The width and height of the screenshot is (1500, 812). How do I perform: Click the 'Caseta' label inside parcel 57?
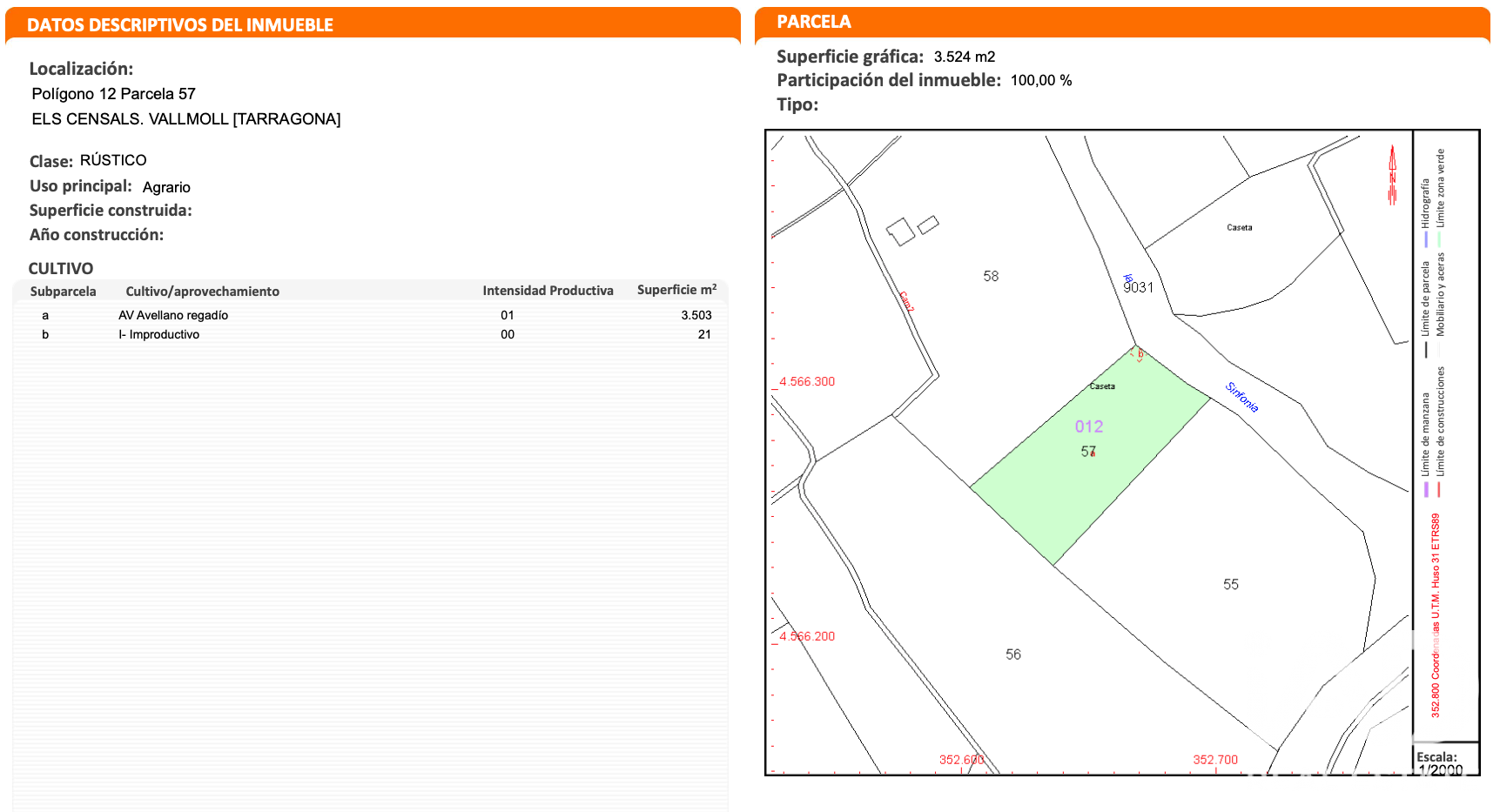(x=1102, y=386)
